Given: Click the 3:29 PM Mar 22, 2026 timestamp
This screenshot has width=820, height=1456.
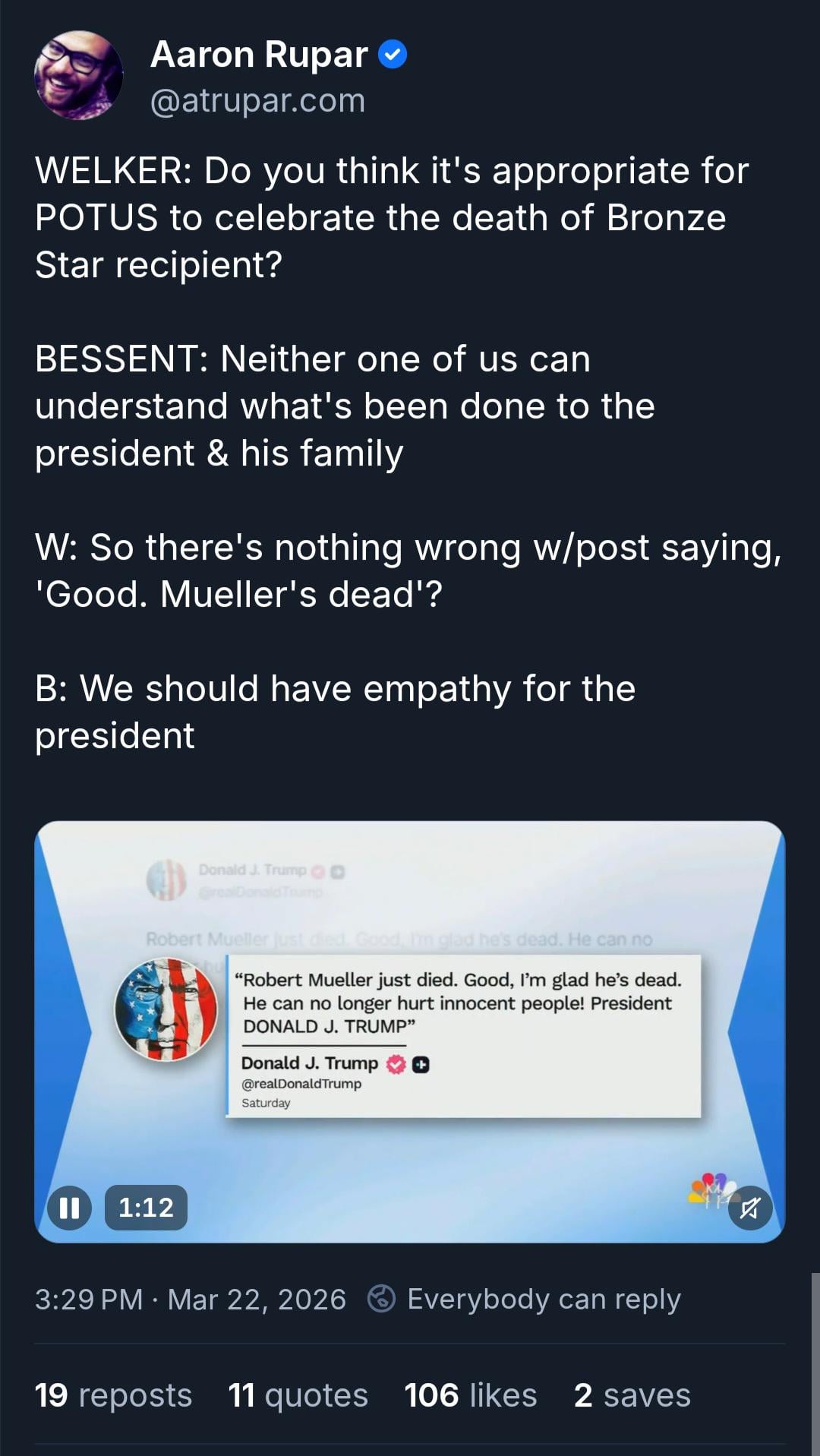Looking at the screenshot, I should [190, 1300].
